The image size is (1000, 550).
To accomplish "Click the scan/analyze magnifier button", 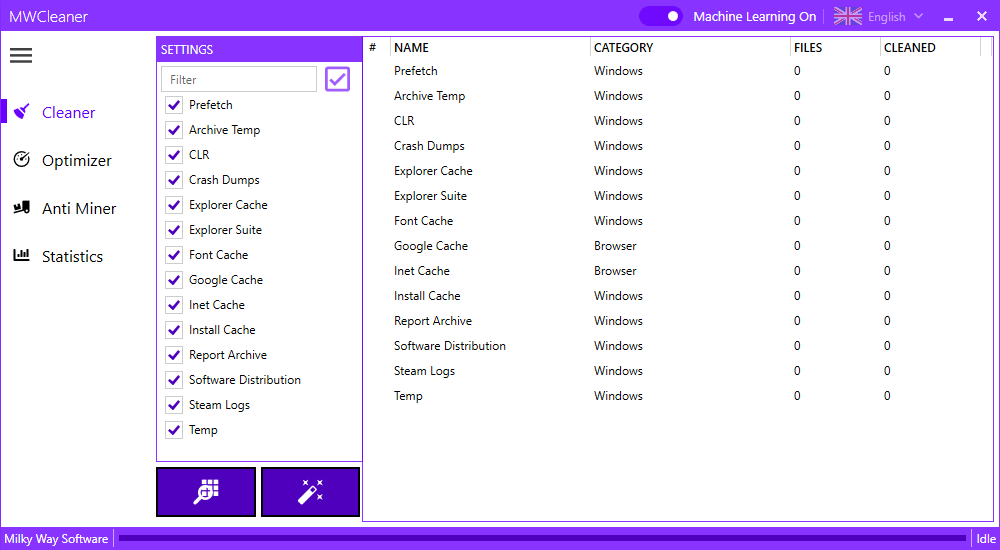I will click(x=206, y=492).
